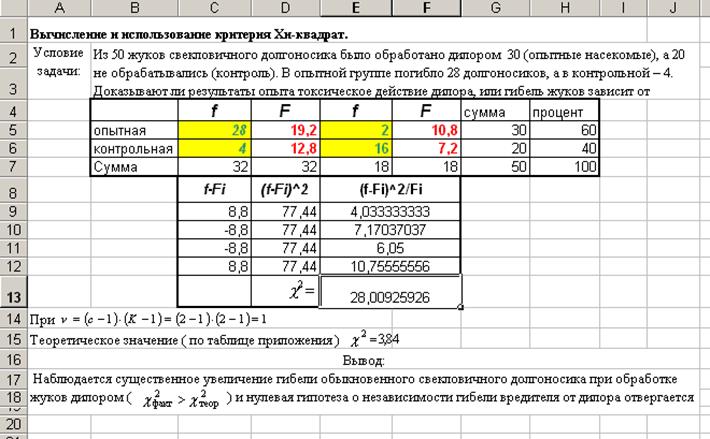Viewport: 710px width, 439px height.
Task: Click cell containing 4,033333333
Action: [390, 212]
